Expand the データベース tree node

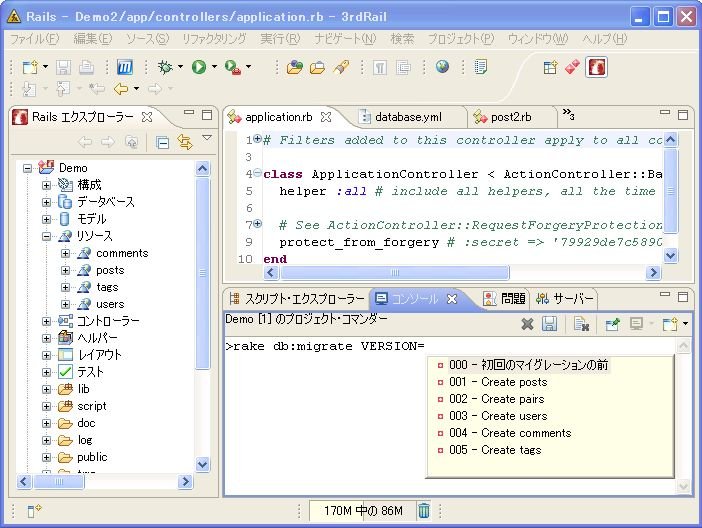tap(46, 202)
